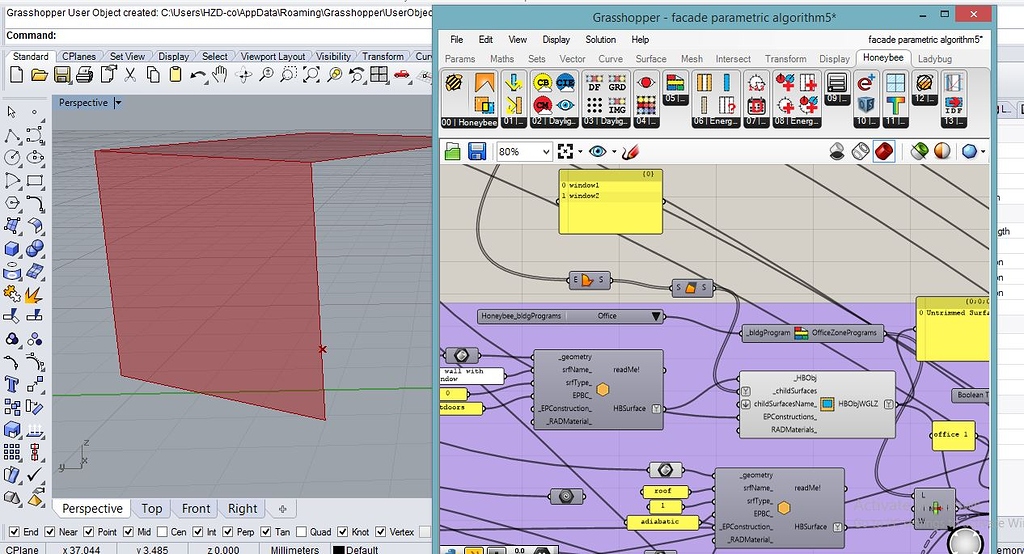Switch to the Top viewport tab
The width and height of the screenshot is (1024, 554).
pyautogui.click(x=152, y=509)
